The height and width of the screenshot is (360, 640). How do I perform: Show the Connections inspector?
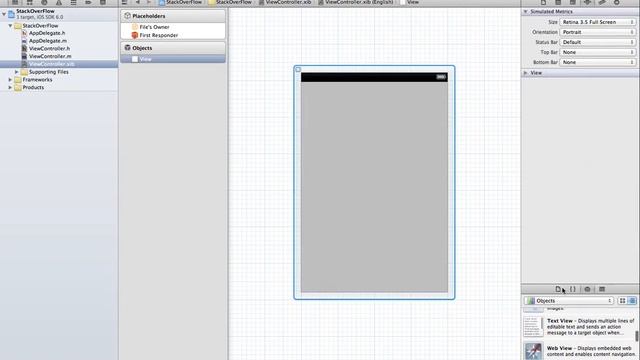(617, 2)
